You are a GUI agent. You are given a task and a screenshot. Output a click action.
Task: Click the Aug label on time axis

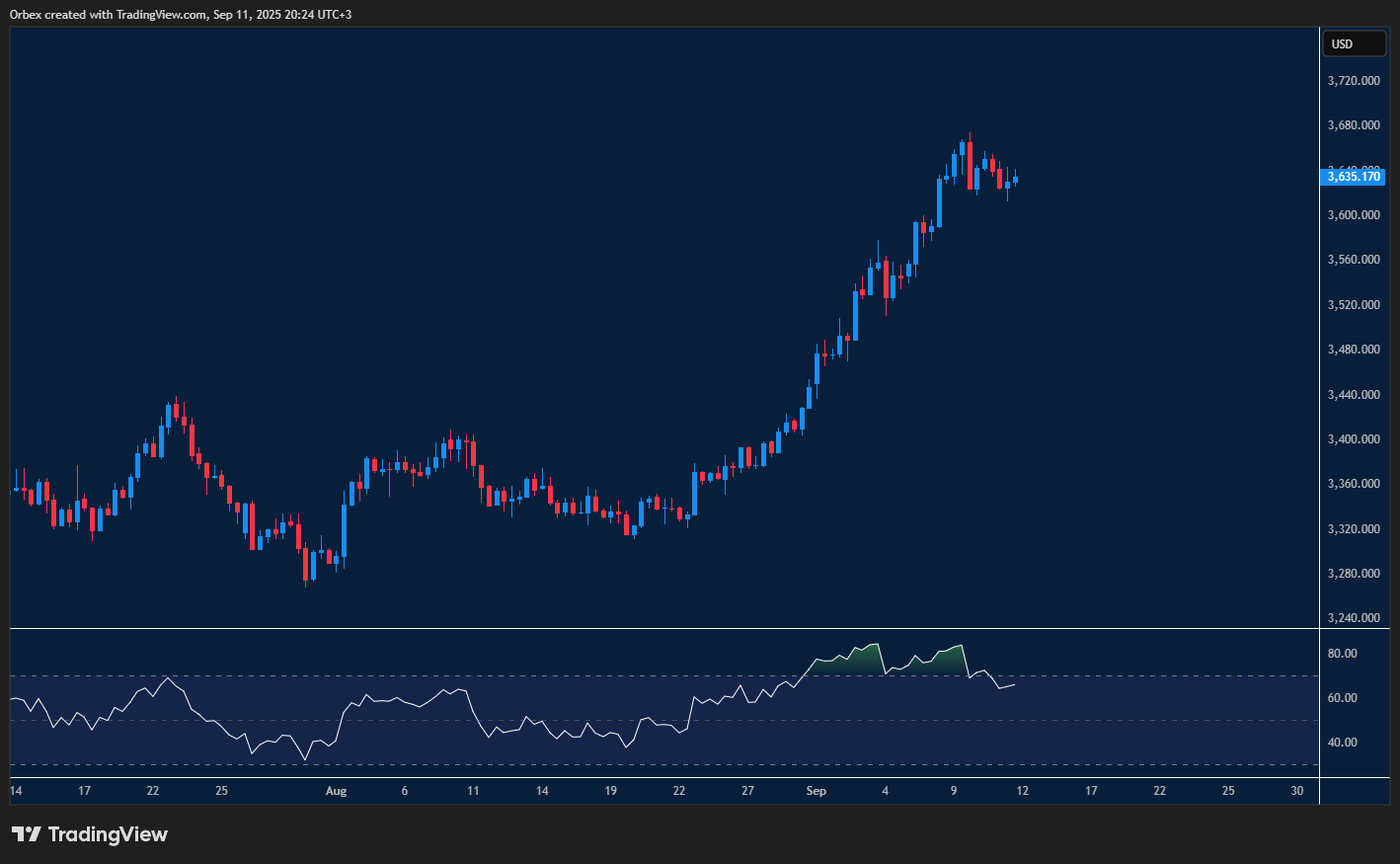(x=337, y=791)
